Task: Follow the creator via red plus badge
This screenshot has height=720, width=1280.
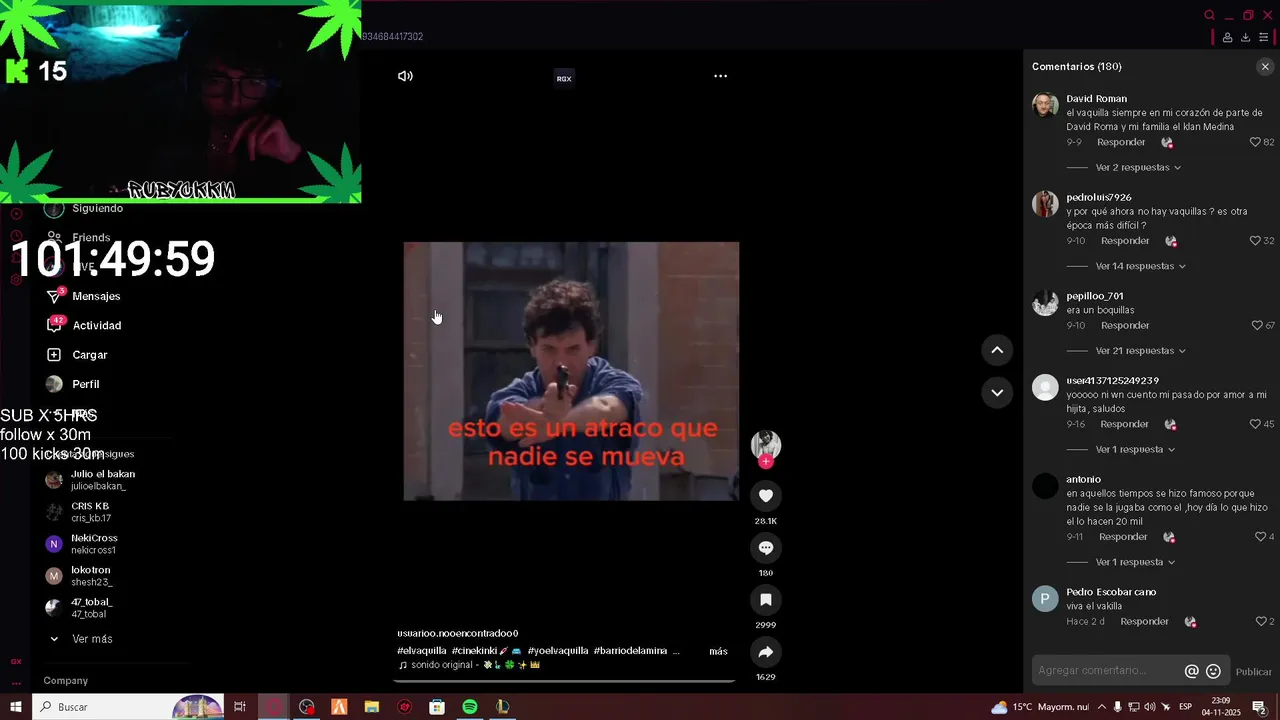Action: point(766,462)
